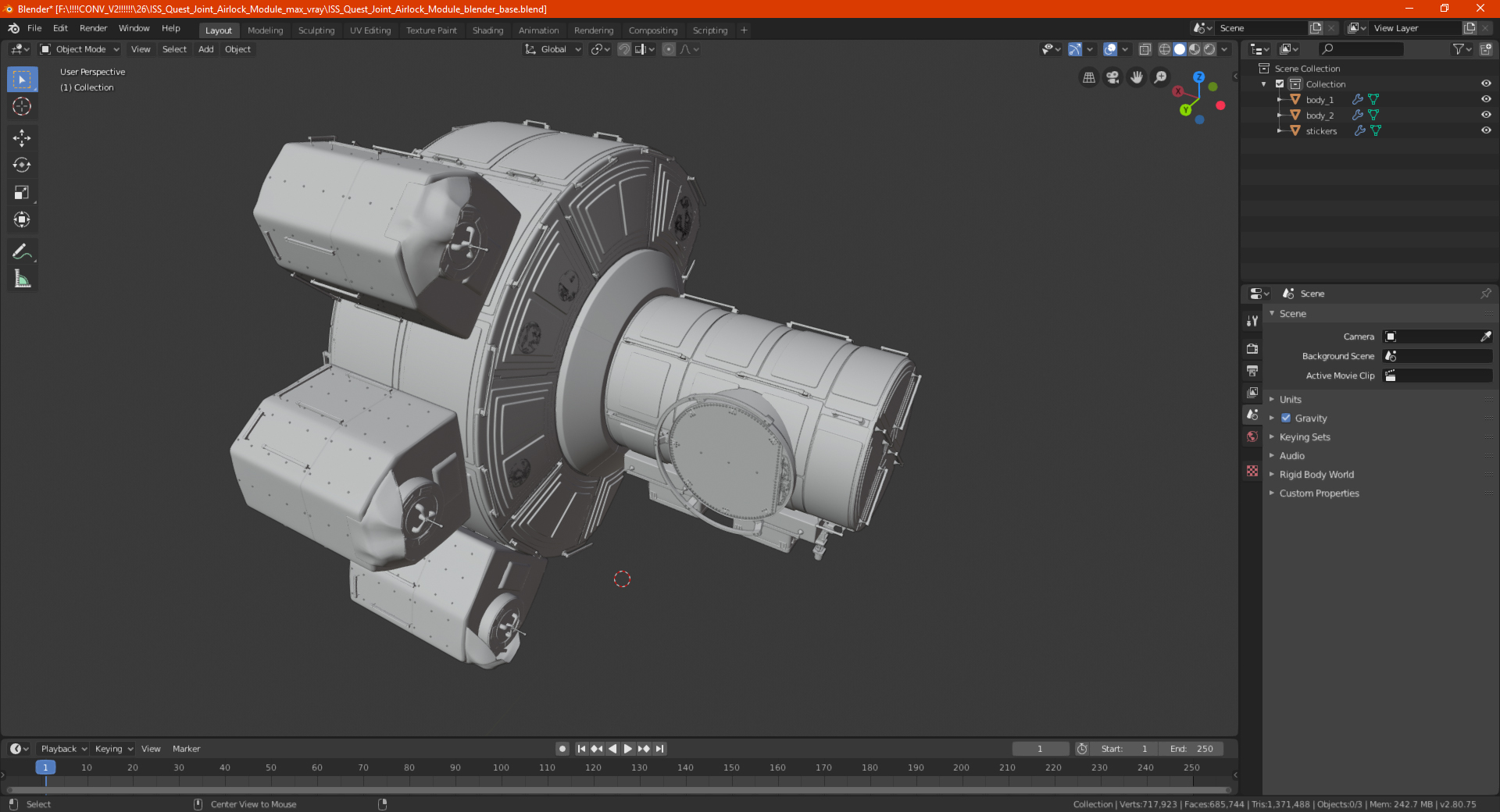Screen dimensions: 1500x812
Task: Click the Play animation button
Action: 628,749
